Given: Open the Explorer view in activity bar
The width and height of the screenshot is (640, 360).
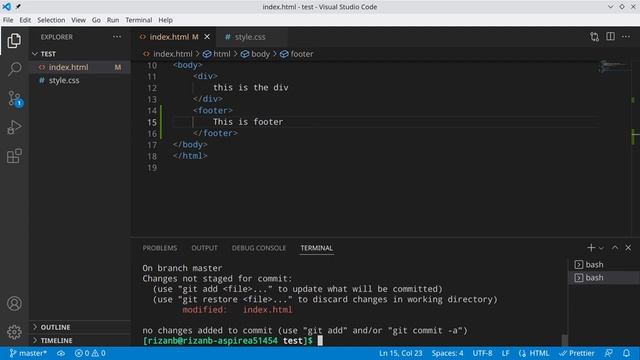Looking at the screenshot, I should coord(14,40).
